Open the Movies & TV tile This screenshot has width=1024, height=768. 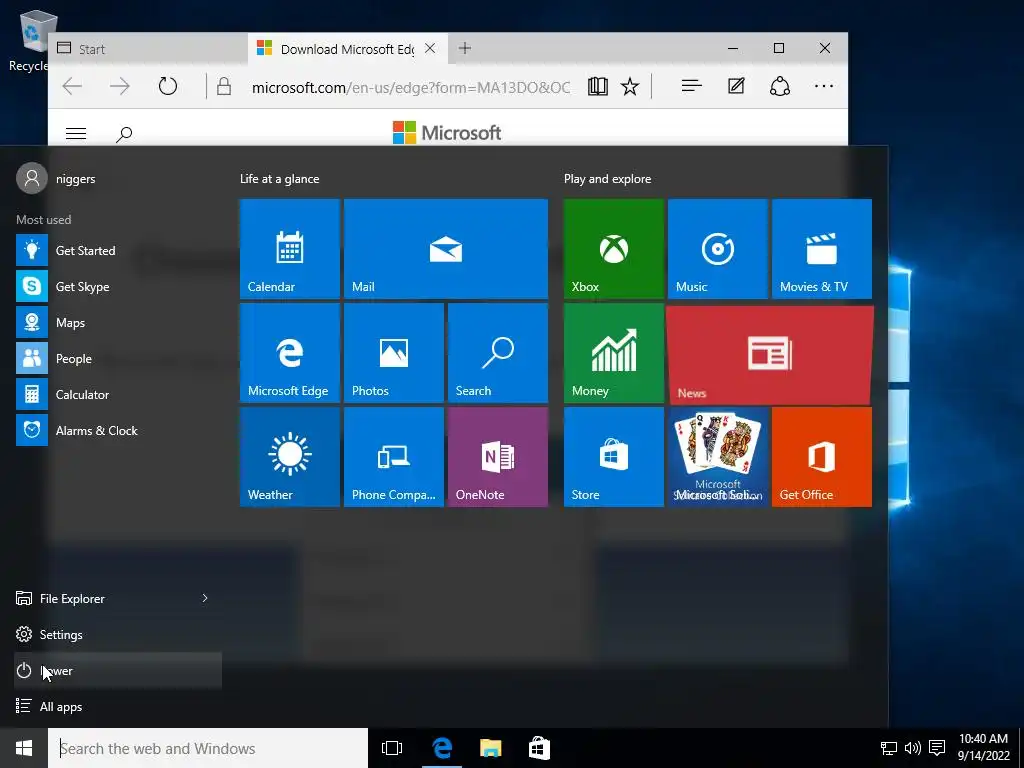[x=822, y=249]
